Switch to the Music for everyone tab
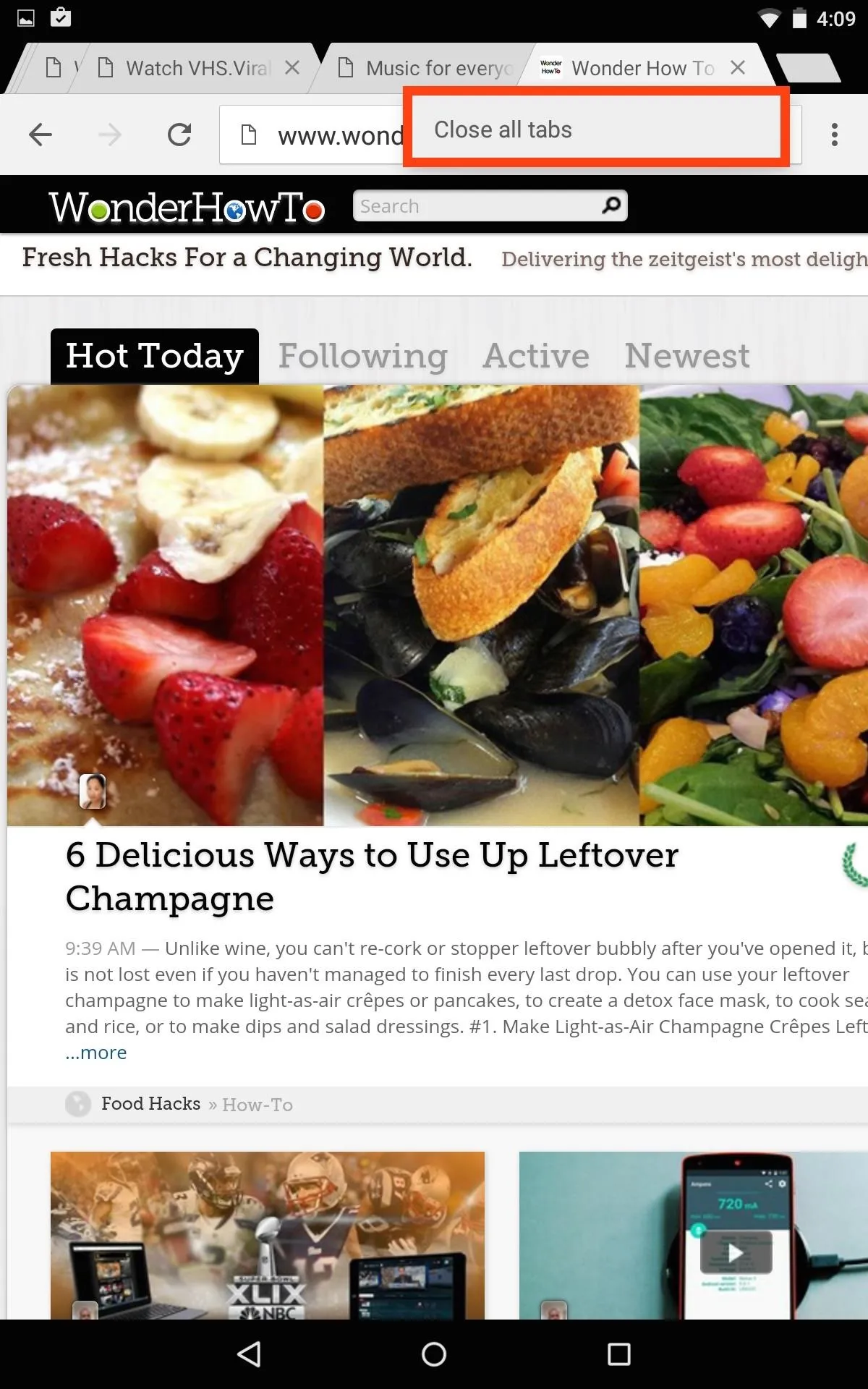Viewport: 868px width, 1389px height. (427, 68)
